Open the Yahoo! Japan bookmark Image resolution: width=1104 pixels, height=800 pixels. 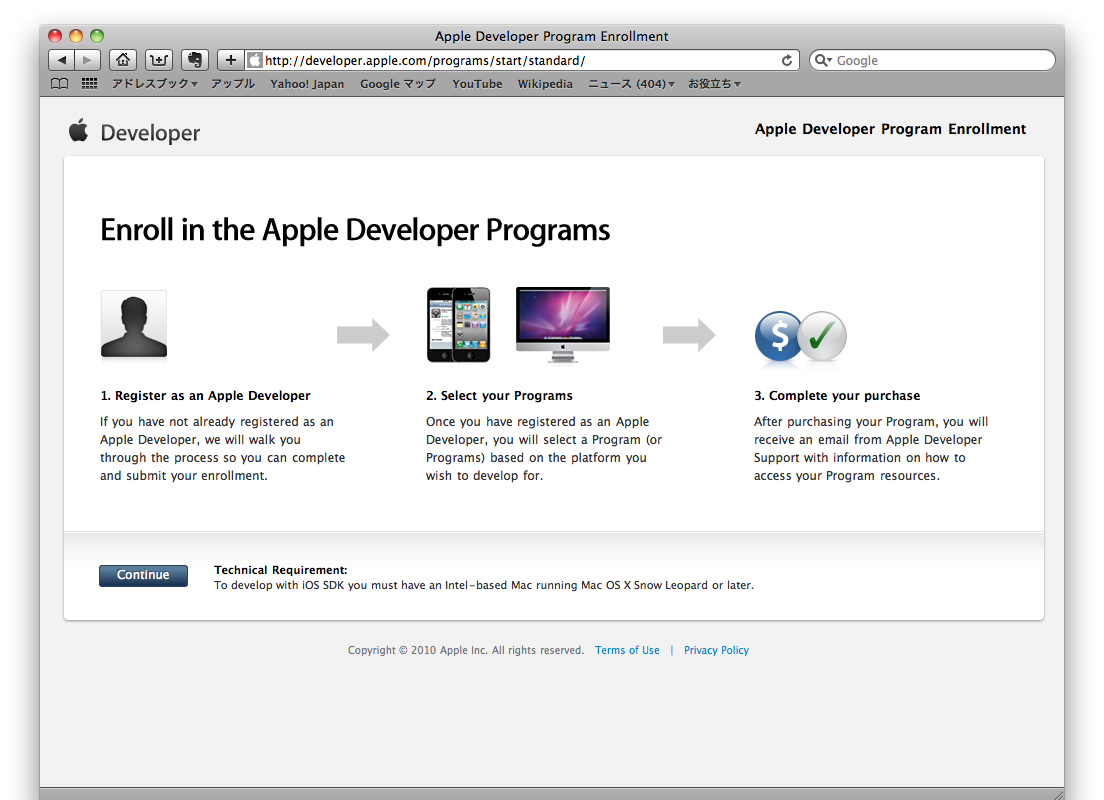pyautogui.click(x=307, y=84)
